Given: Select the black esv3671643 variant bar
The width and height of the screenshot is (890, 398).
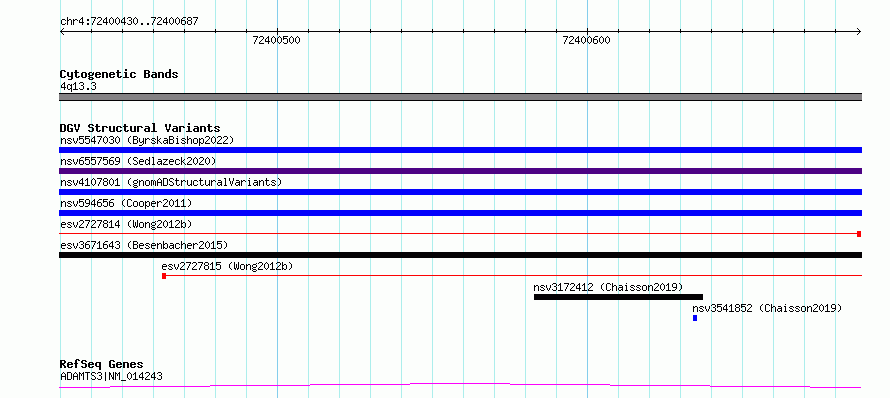Looking at the screenshot, I should pyautogui.click(x=460, y=255).
